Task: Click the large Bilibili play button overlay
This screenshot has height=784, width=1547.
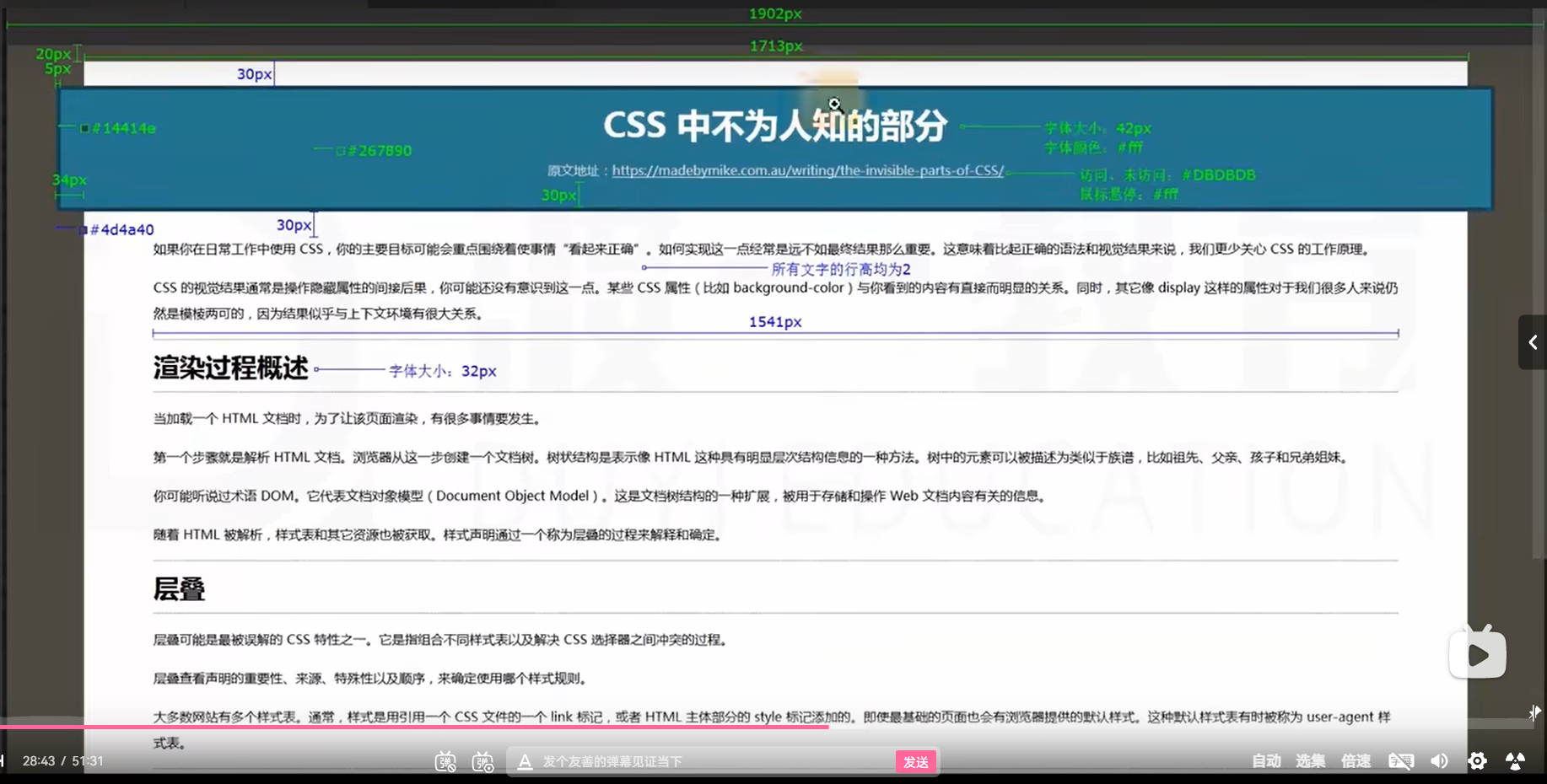Action: [1478, 652]
